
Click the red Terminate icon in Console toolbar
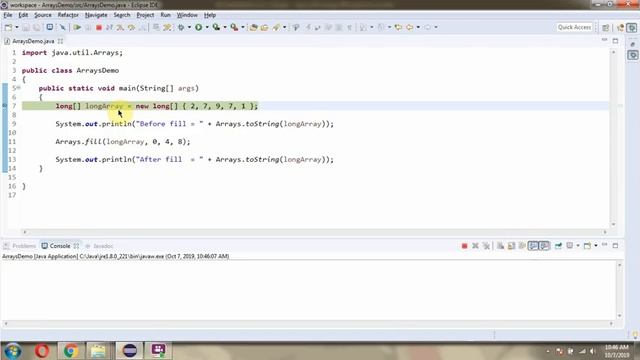(464, 246)
